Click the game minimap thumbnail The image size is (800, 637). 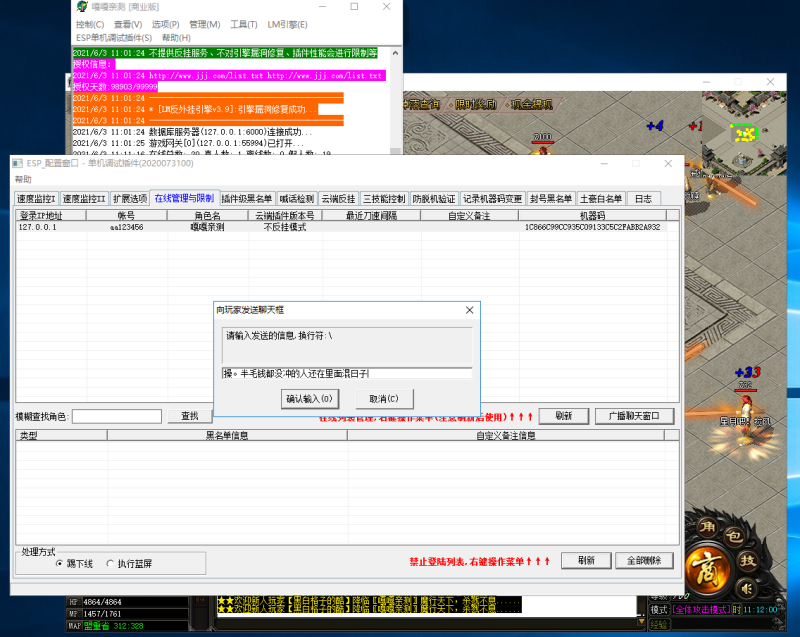[744, 134]
